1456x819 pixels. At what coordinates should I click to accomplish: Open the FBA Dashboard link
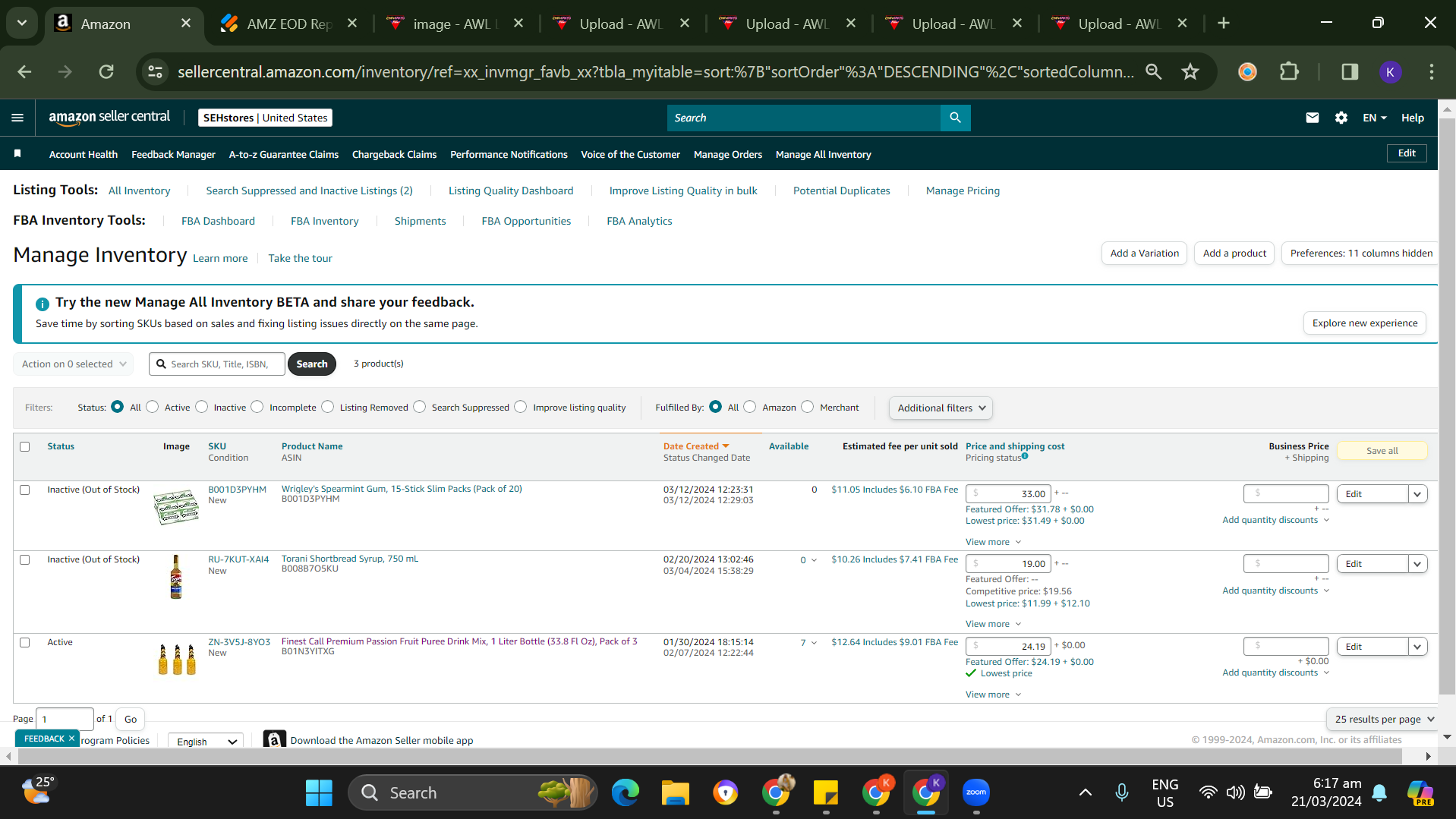(x=218, y=222)
